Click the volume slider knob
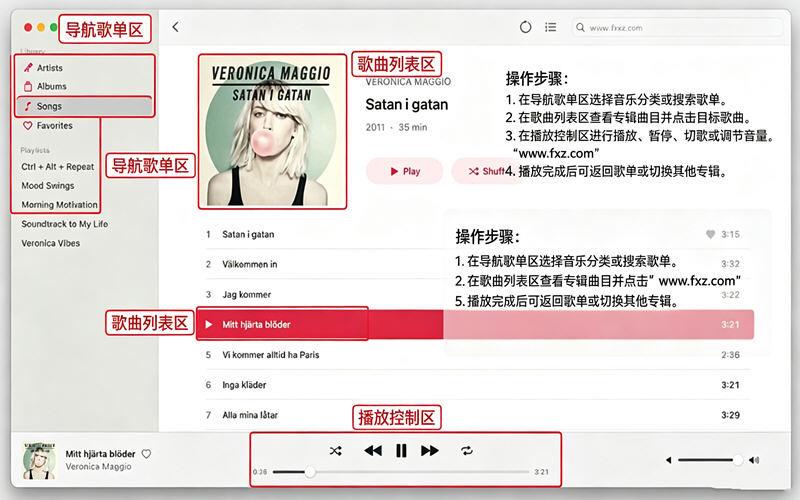 [x=737, y=460]
